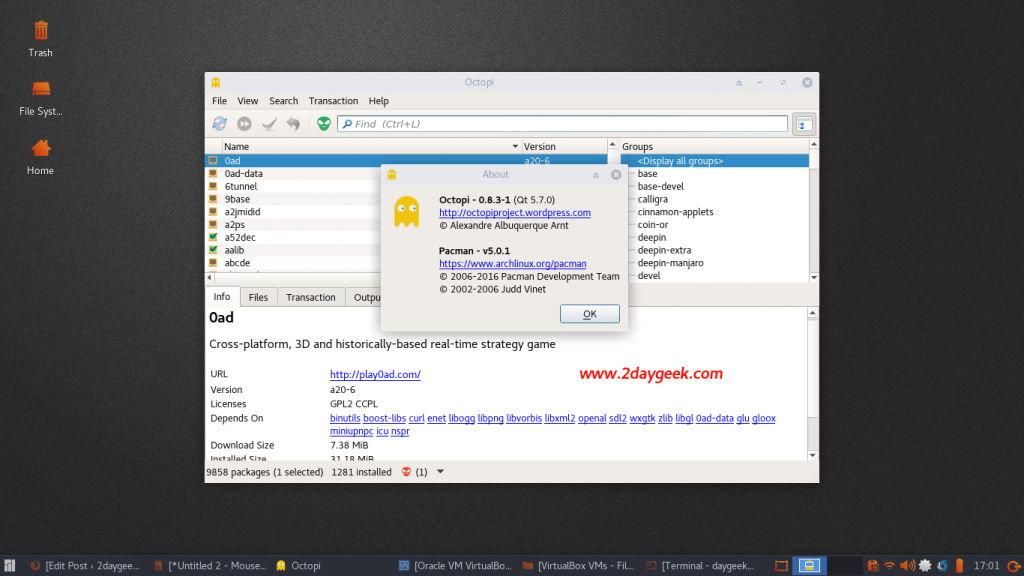
Task: Open the outdated packages dropdown in status bar
Action: [440, 471]
